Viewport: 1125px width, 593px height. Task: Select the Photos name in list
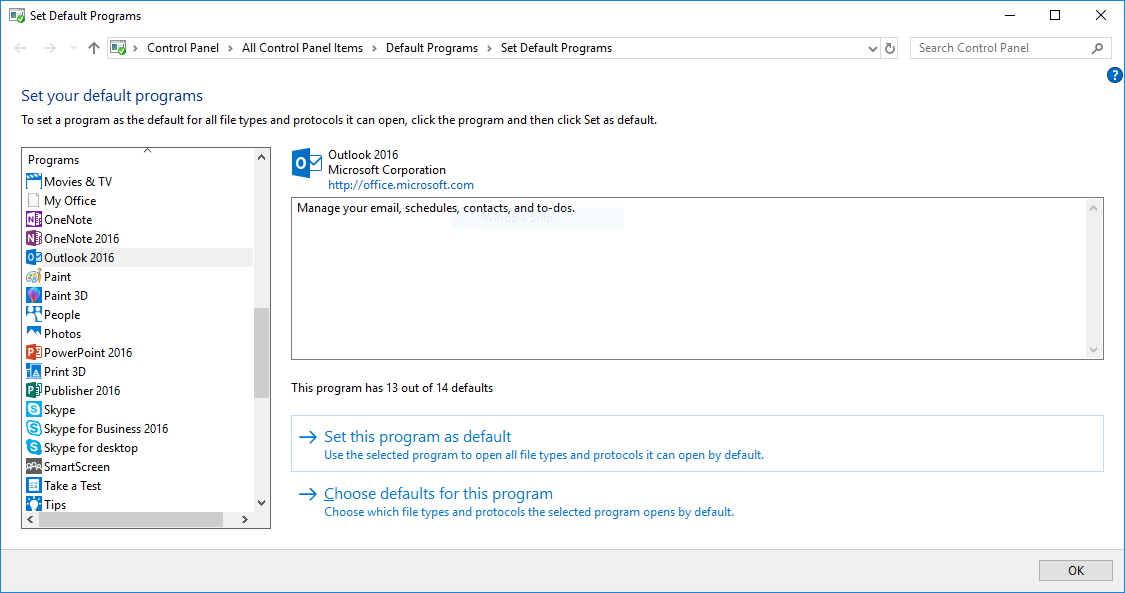pos(62,333)
